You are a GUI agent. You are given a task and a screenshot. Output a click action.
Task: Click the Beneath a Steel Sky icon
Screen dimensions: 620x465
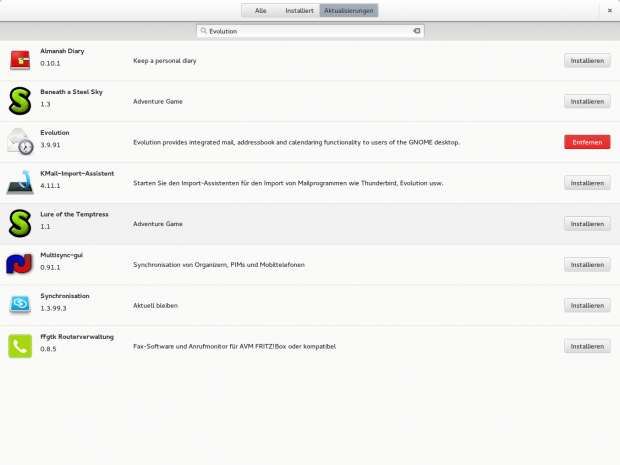(20, 101)
